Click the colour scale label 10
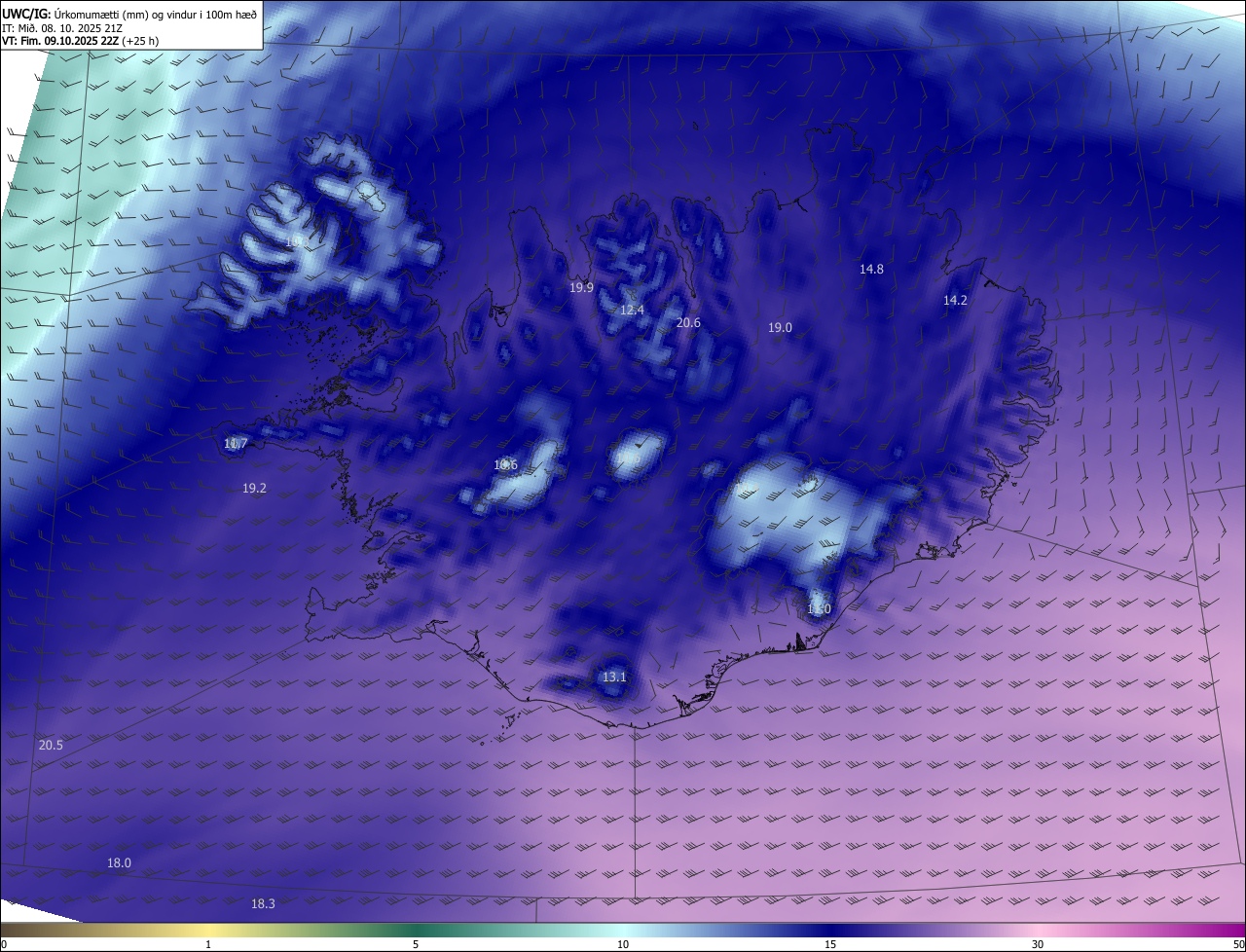Image resolution: width=1246 pixels, height=952 pixels. point(623,944)
